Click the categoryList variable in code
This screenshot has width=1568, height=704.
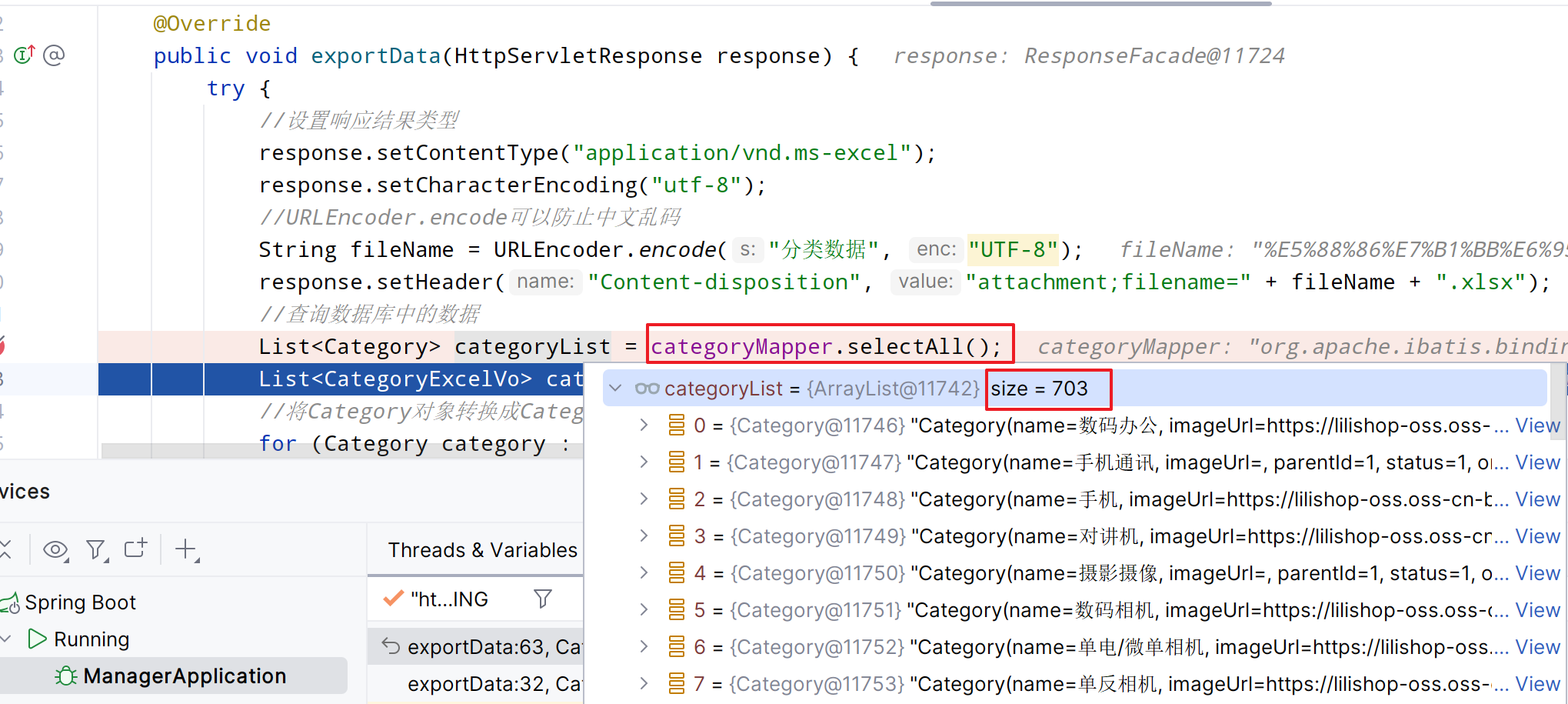click(x=532, y=346)
